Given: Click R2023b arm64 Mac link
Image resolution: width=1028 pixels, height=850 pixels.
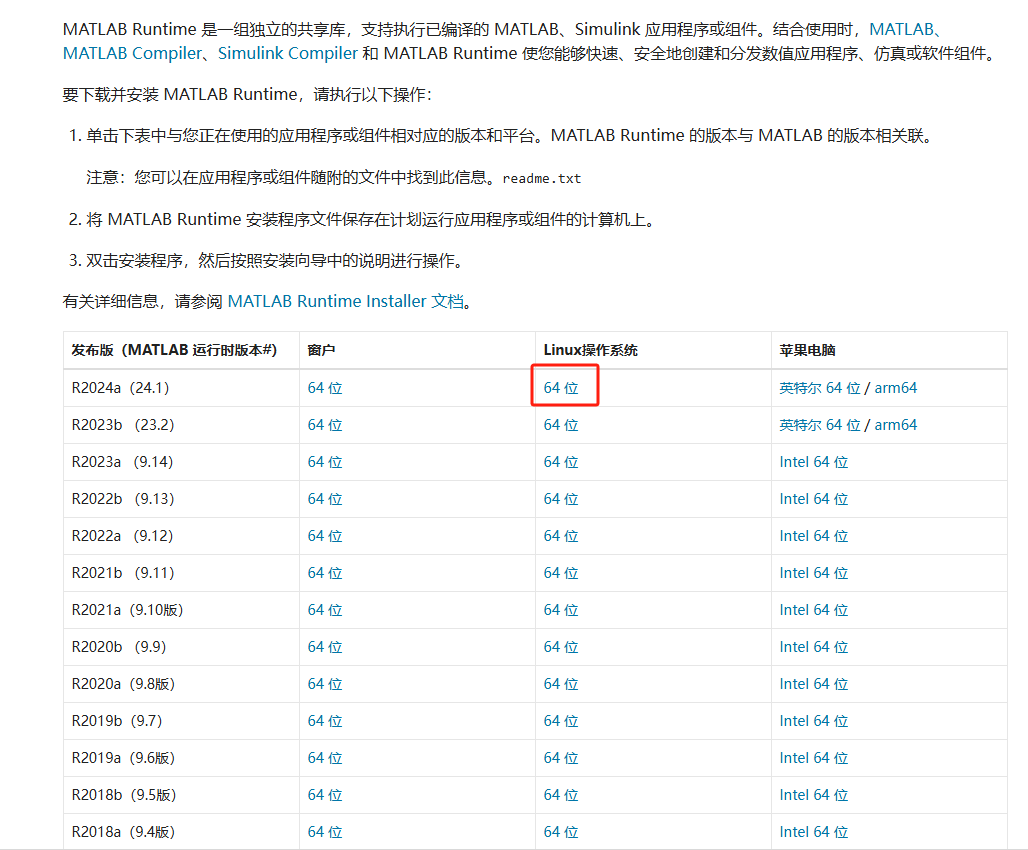Looking at the screenshot, I should point(896,425).
